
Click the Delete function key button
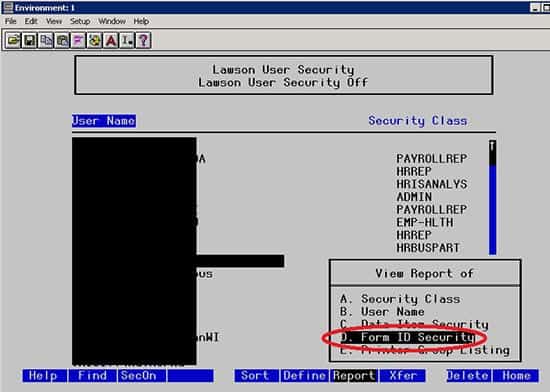pos(469,376)
